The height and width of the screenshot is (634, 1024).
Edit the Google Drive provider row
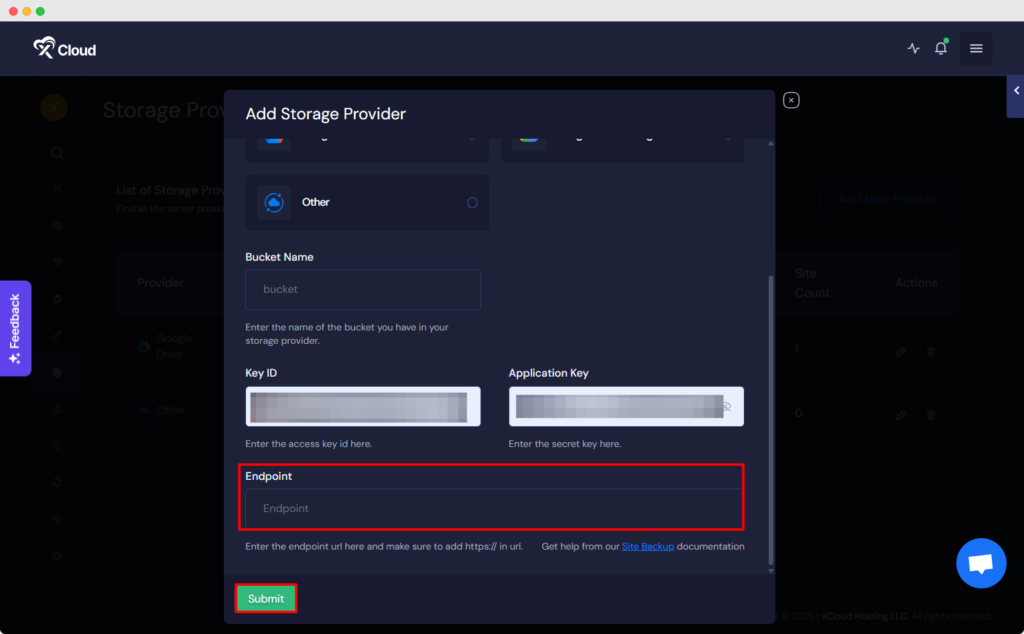(901, 352)
